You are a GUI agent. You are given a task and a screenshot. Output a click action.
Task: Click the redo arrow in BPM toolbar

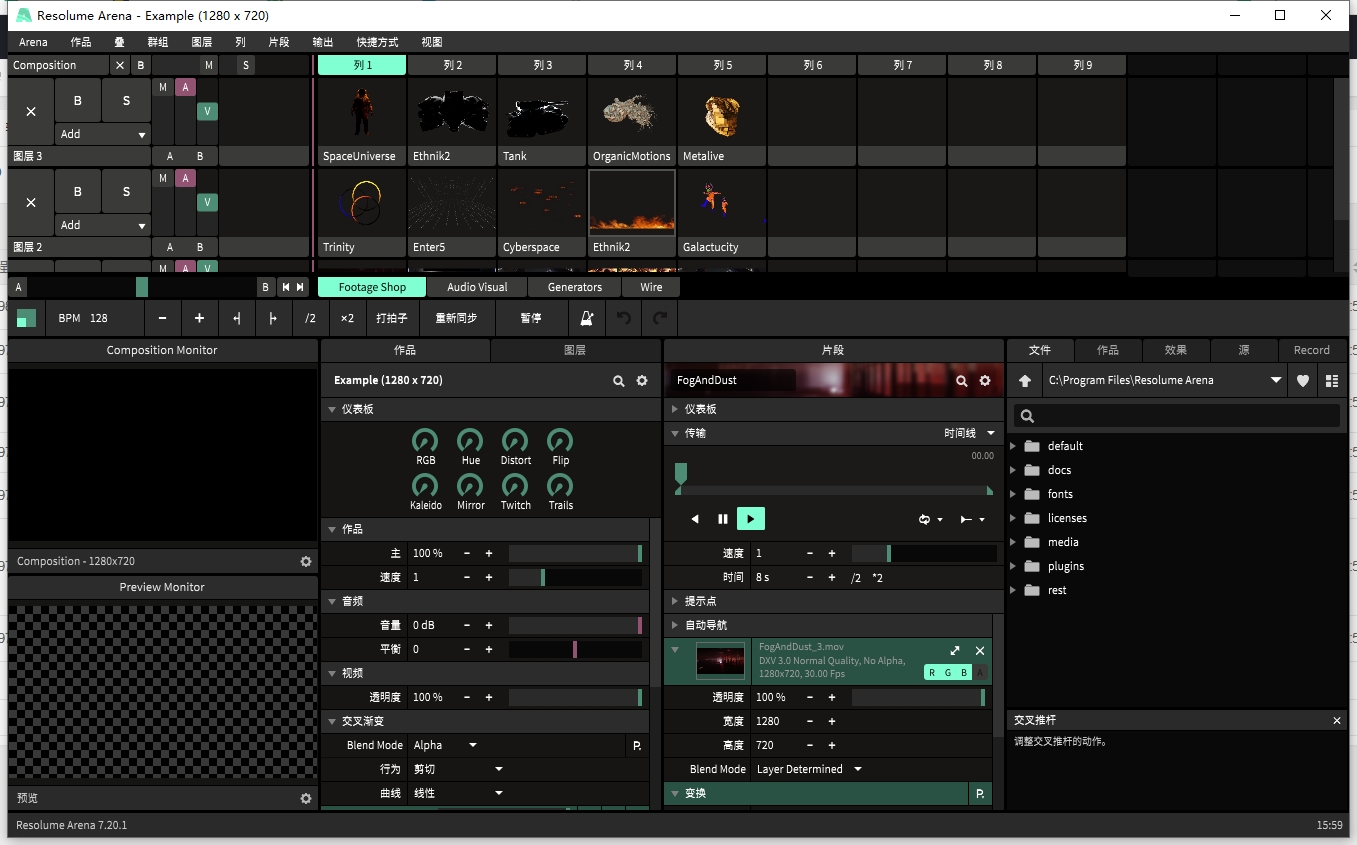tap(660, 318)
